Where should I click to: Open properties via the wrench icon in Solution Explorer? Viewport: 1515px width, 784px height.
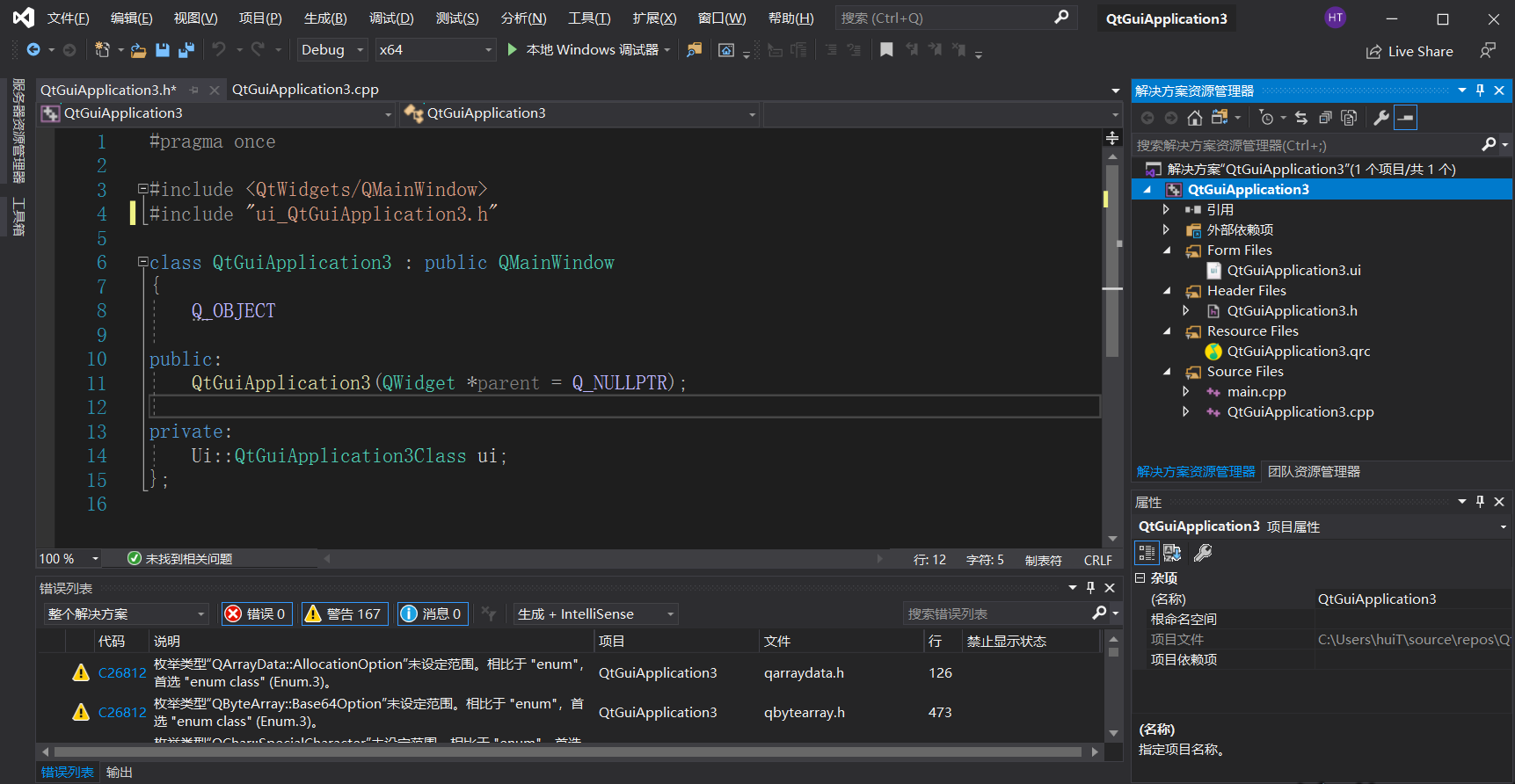click(1381, 118)
